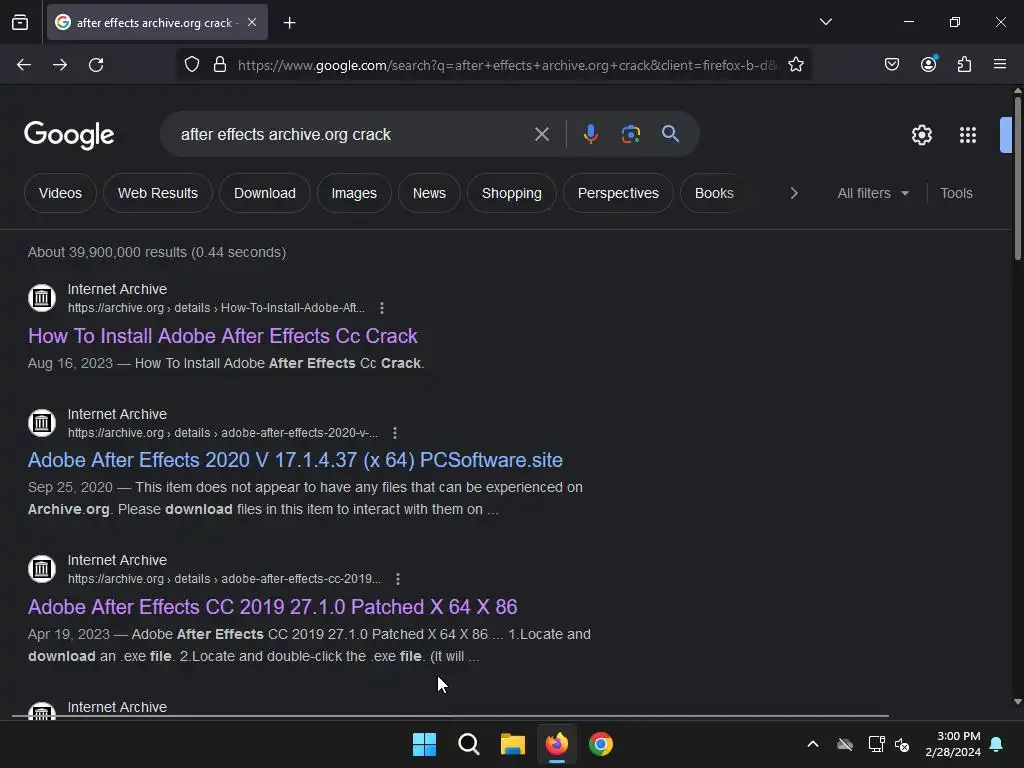
Task: Open Firefox account icon
Action: 928,64
